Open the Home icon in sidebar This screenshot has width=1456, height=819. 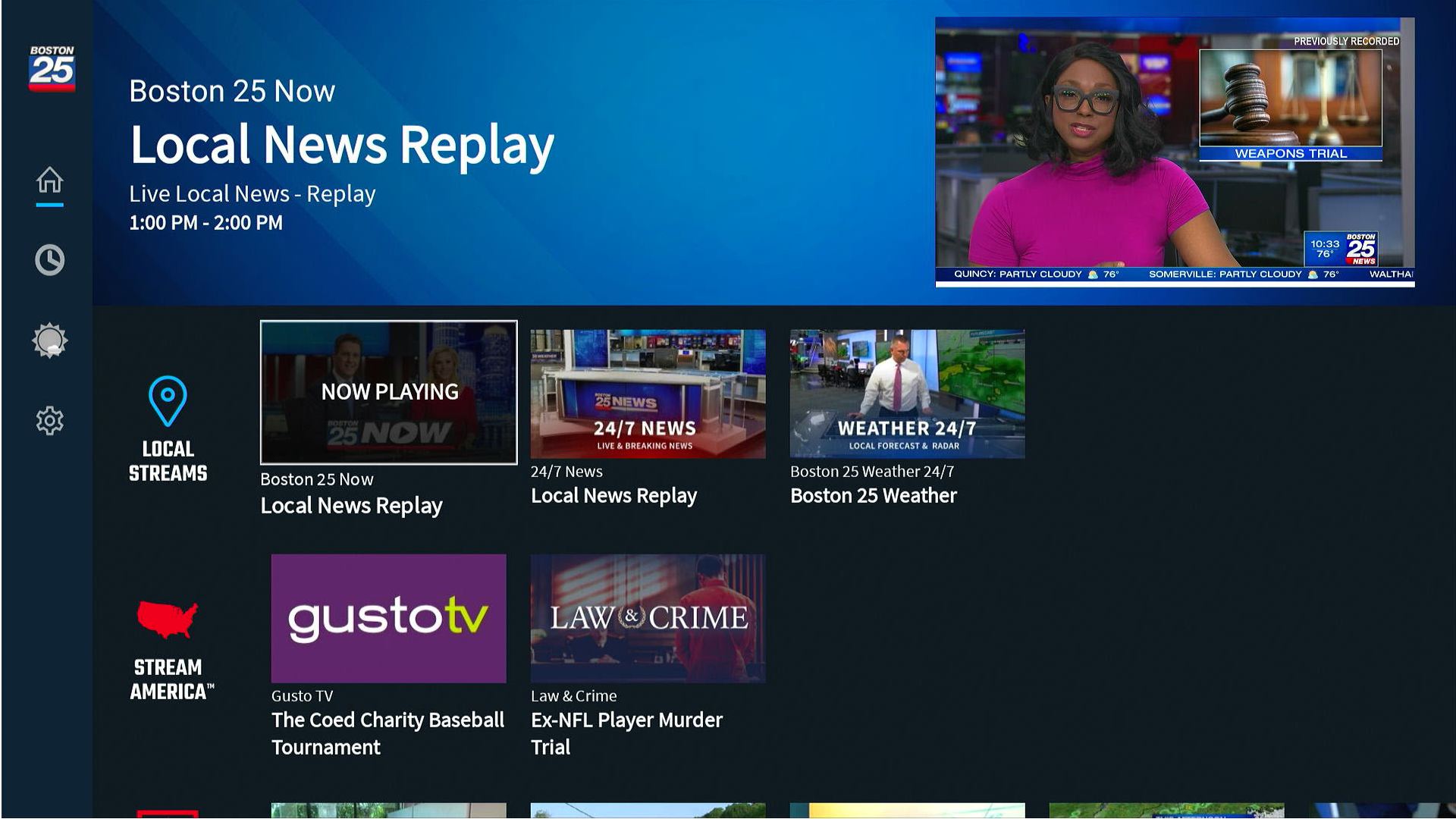[x=50, y=180]
